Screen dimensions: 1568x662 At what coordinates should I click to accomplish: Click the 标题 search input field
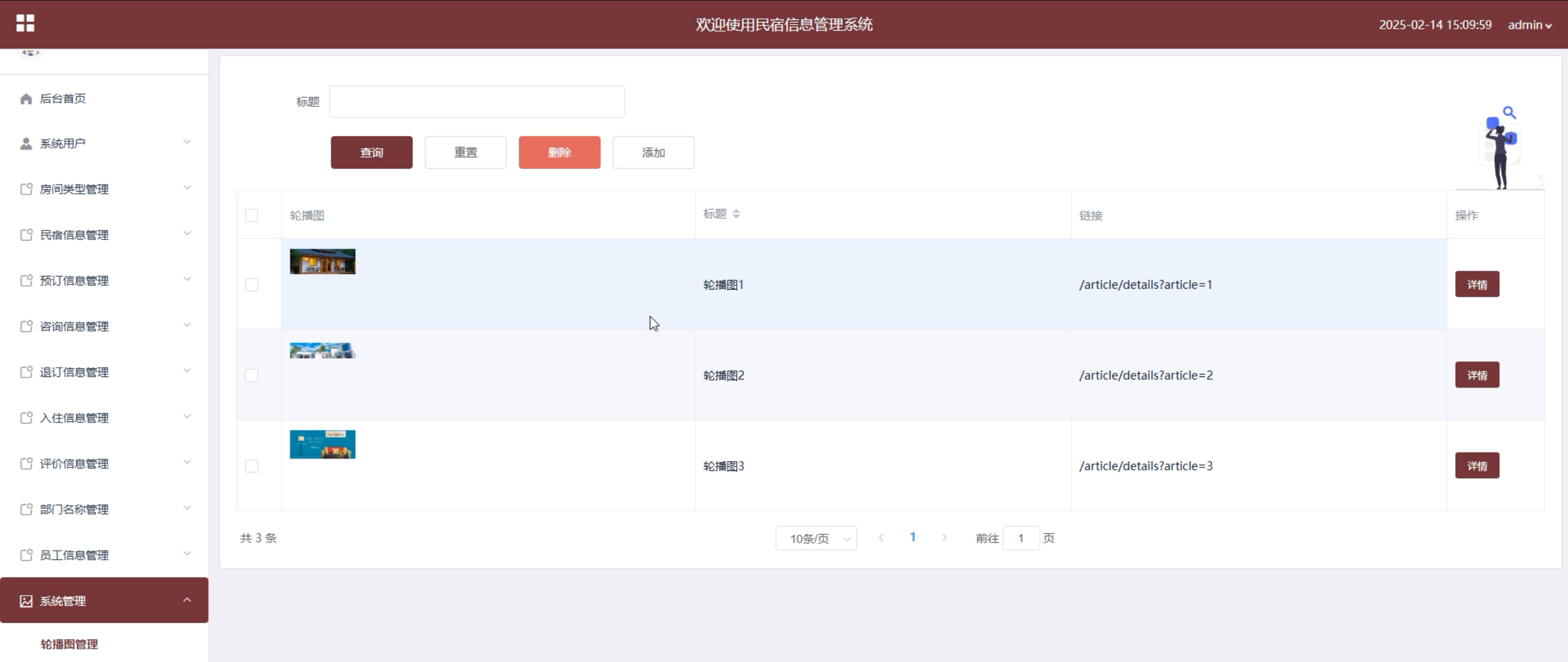click(477, 102)
